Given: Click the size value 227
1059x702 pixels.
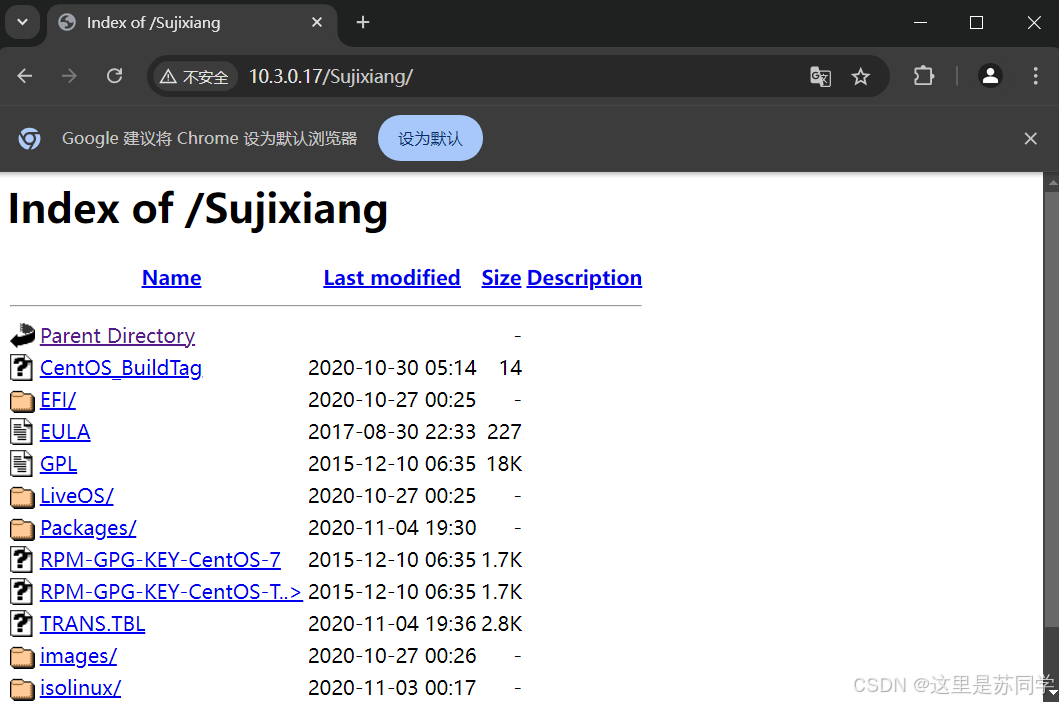Looking at the screenshot, I should click(x=505, y=432).
